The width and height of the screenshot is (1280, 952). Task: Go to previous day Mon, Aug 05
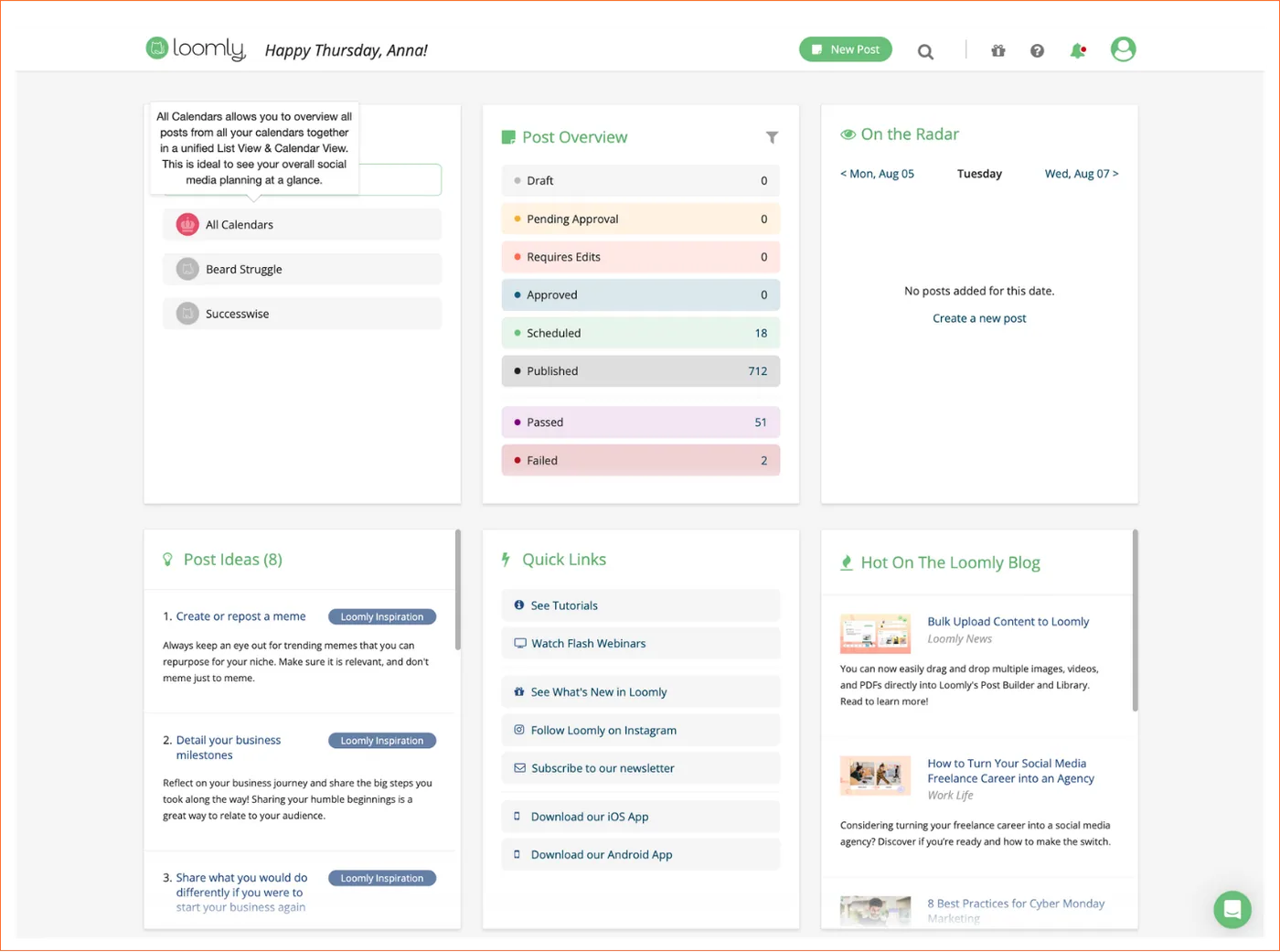click(877, 174)
